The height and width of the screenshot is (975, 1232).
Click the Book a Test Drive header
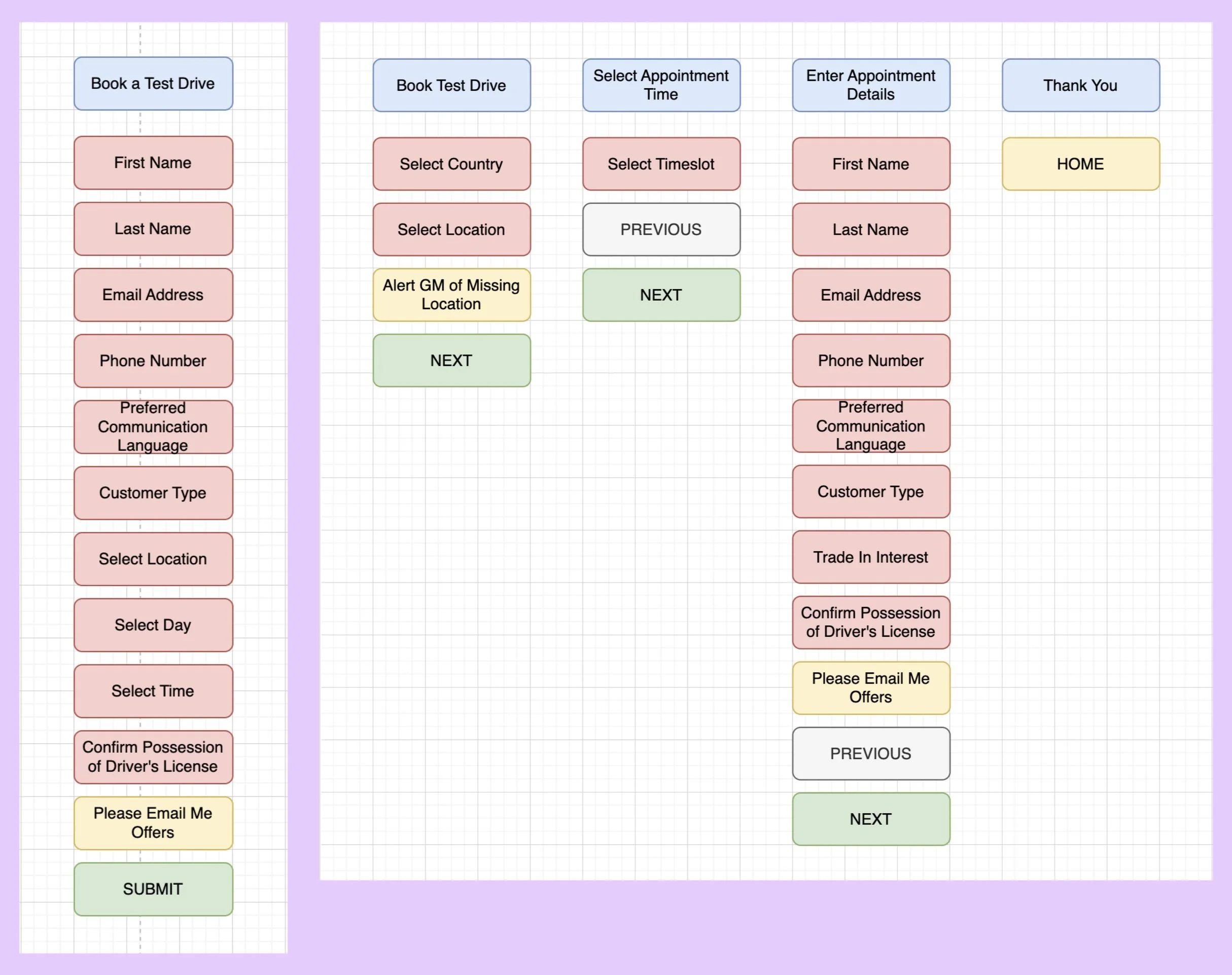point(153,83)
